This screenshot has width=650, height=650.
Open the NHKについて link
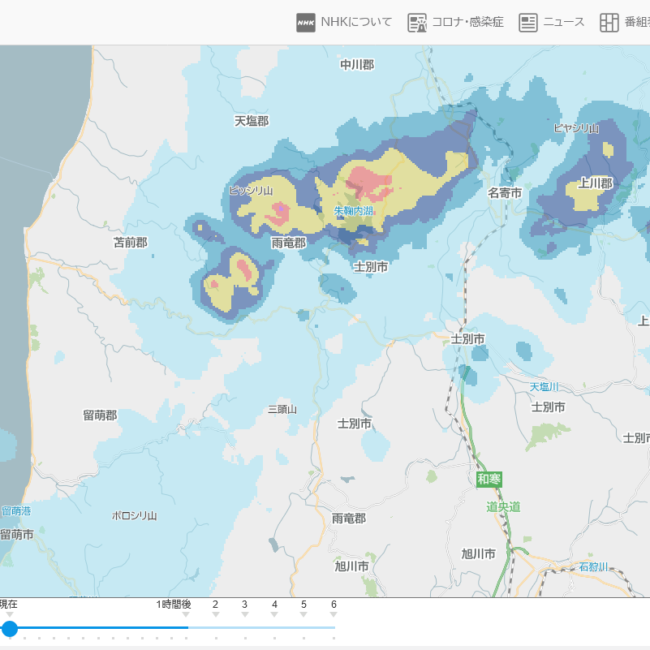click(x=356, y=22)
